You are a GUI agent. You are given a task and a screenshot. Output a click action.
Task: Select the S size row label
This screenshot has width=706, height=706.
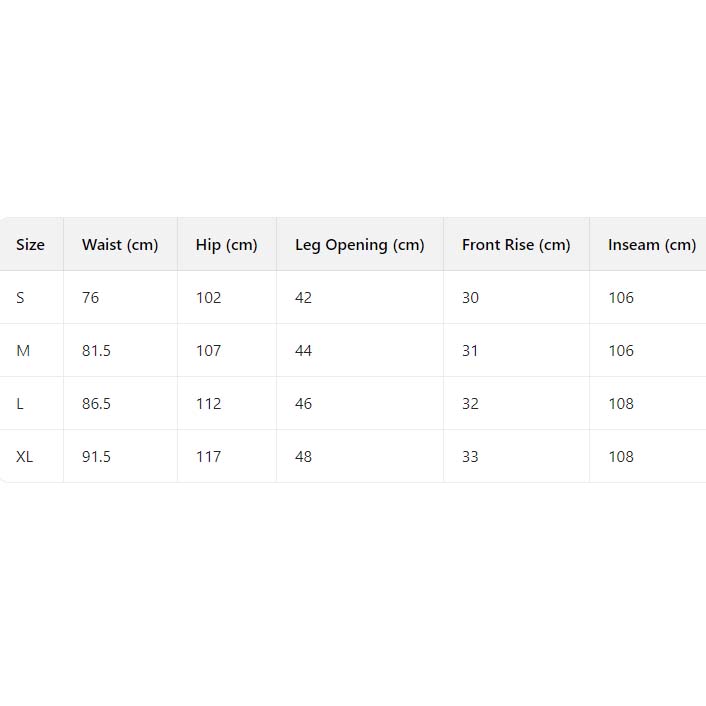pyautogui.click(x=21, y=298)
